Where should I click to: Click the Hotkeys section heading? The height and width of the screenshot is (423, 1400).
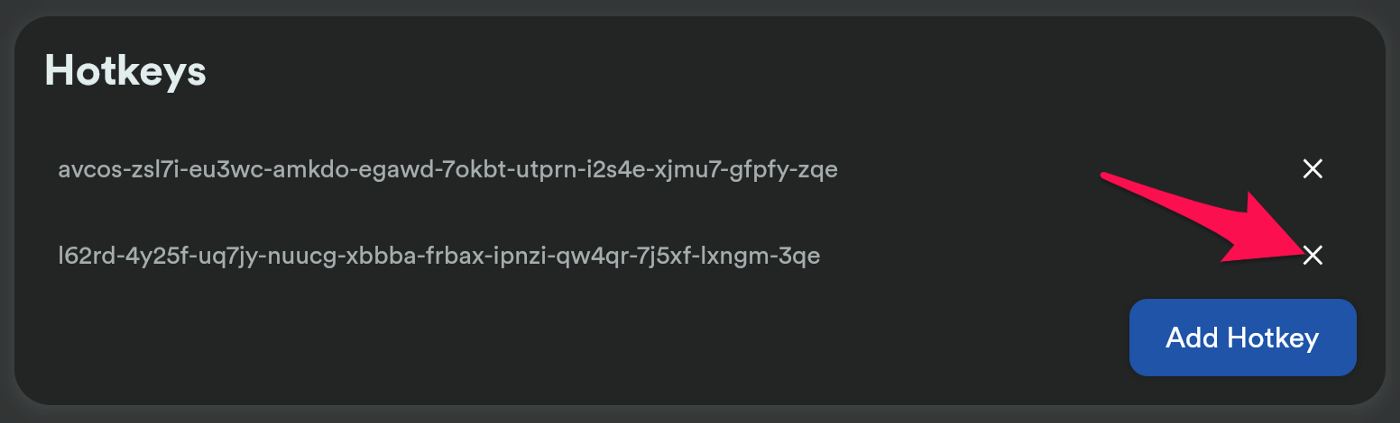click(125, 72)
